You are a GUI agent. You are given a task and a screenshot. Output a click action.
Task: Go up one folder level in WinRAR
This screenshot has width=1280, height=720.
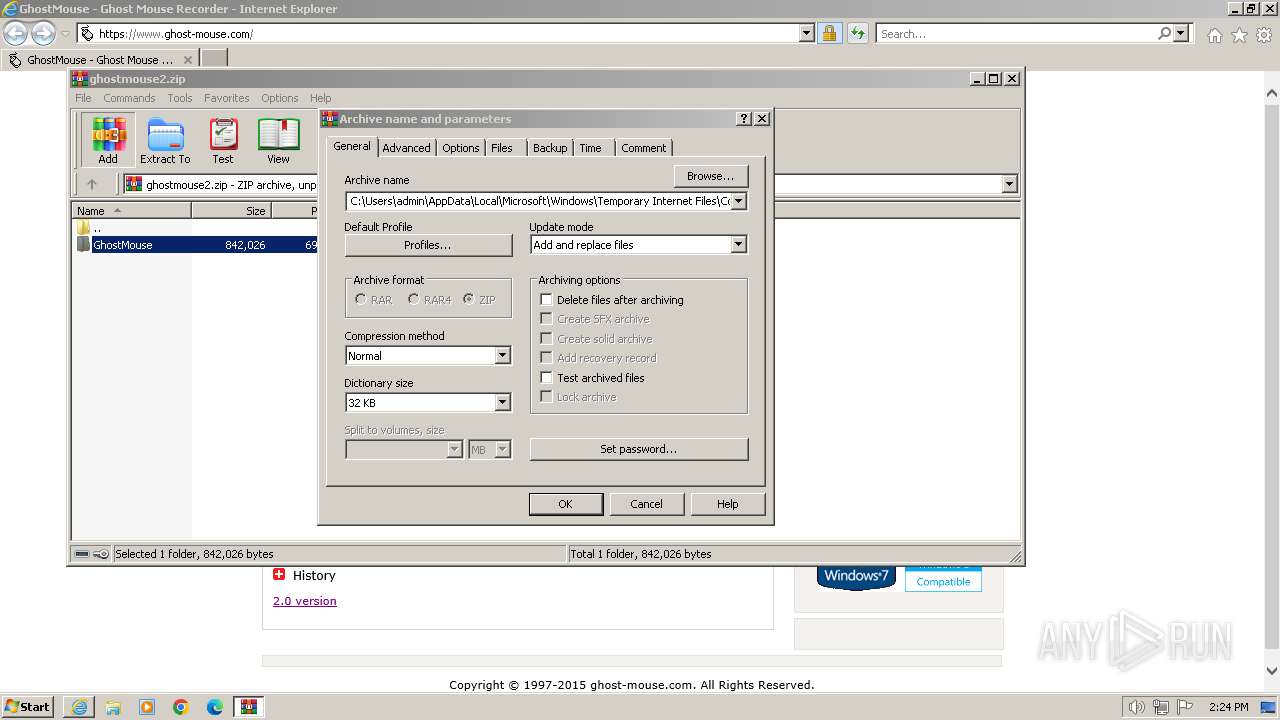click(92, 184)
